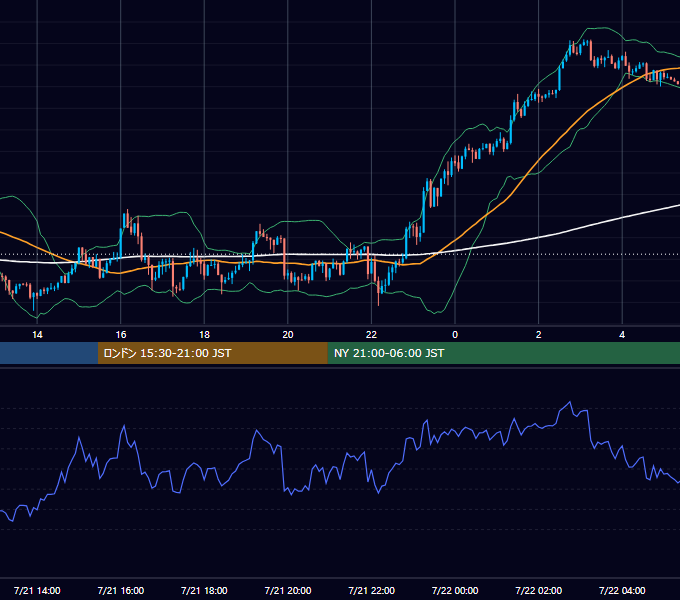Click the 14 hour label on price chart
Image resolution: width=680 pixels, height=600 pixels.
37,335
